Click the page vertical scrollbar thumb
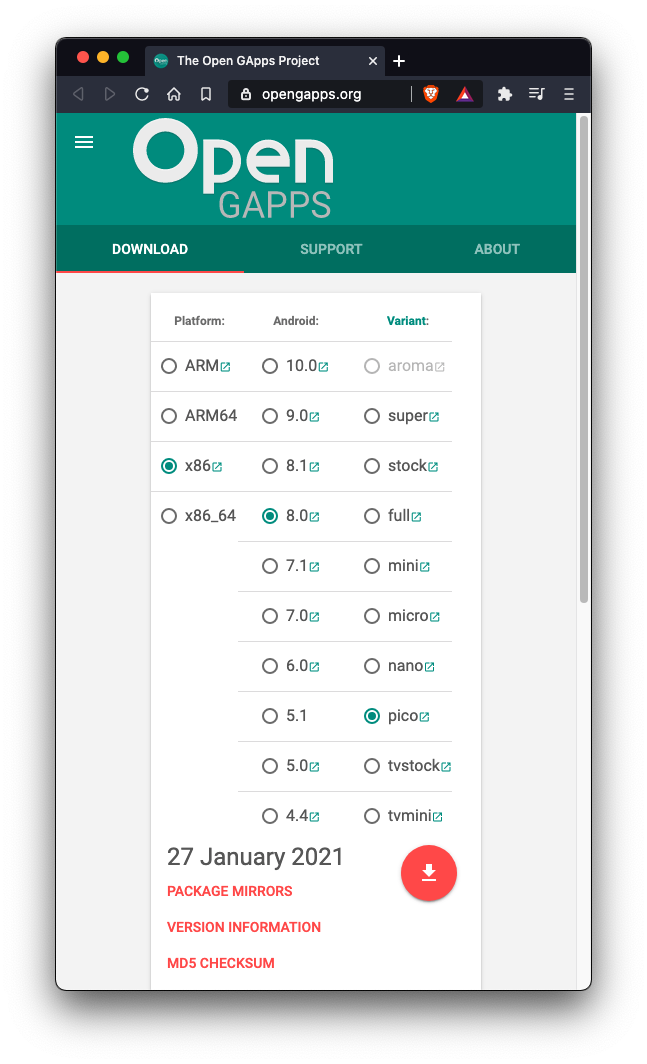The height and width of the screenshot is (1064, 647). point(584,359)
